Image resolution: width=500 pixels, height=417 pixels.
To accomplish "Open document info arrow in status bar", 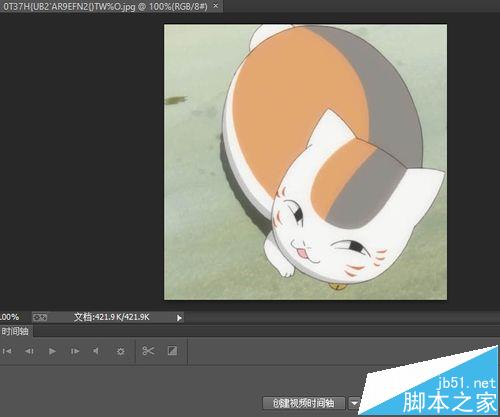I will (x=179, y=318).
